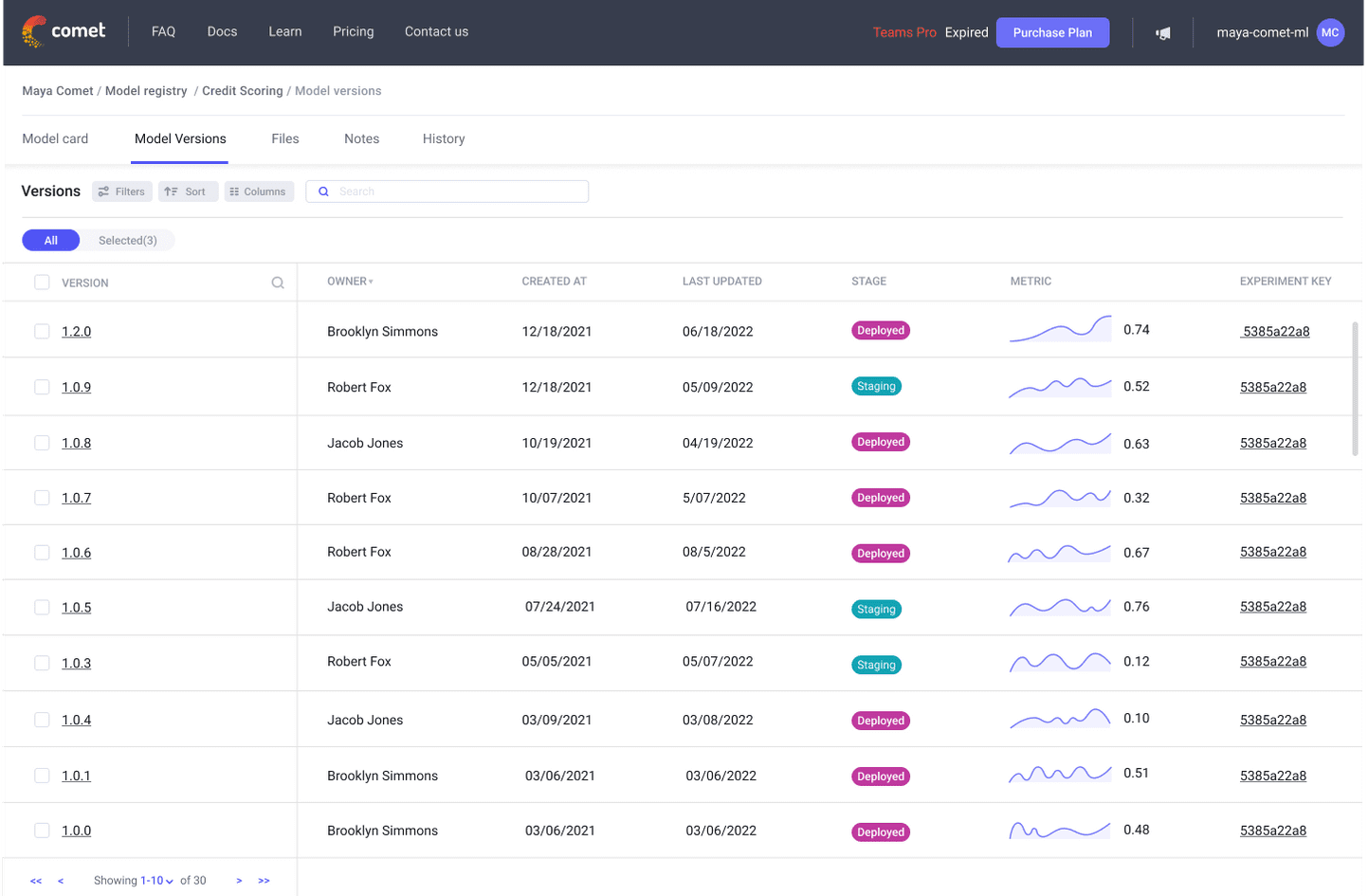
Task: Select the checkbox for version 1.0.0
Action: coord(42,830)
